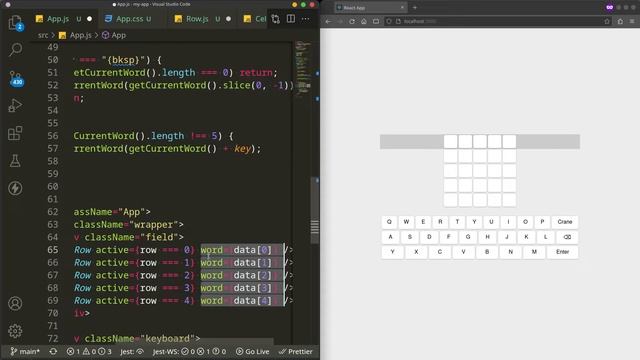
Task: Open changes compare icon in editor toolbar
Action: 276,19
